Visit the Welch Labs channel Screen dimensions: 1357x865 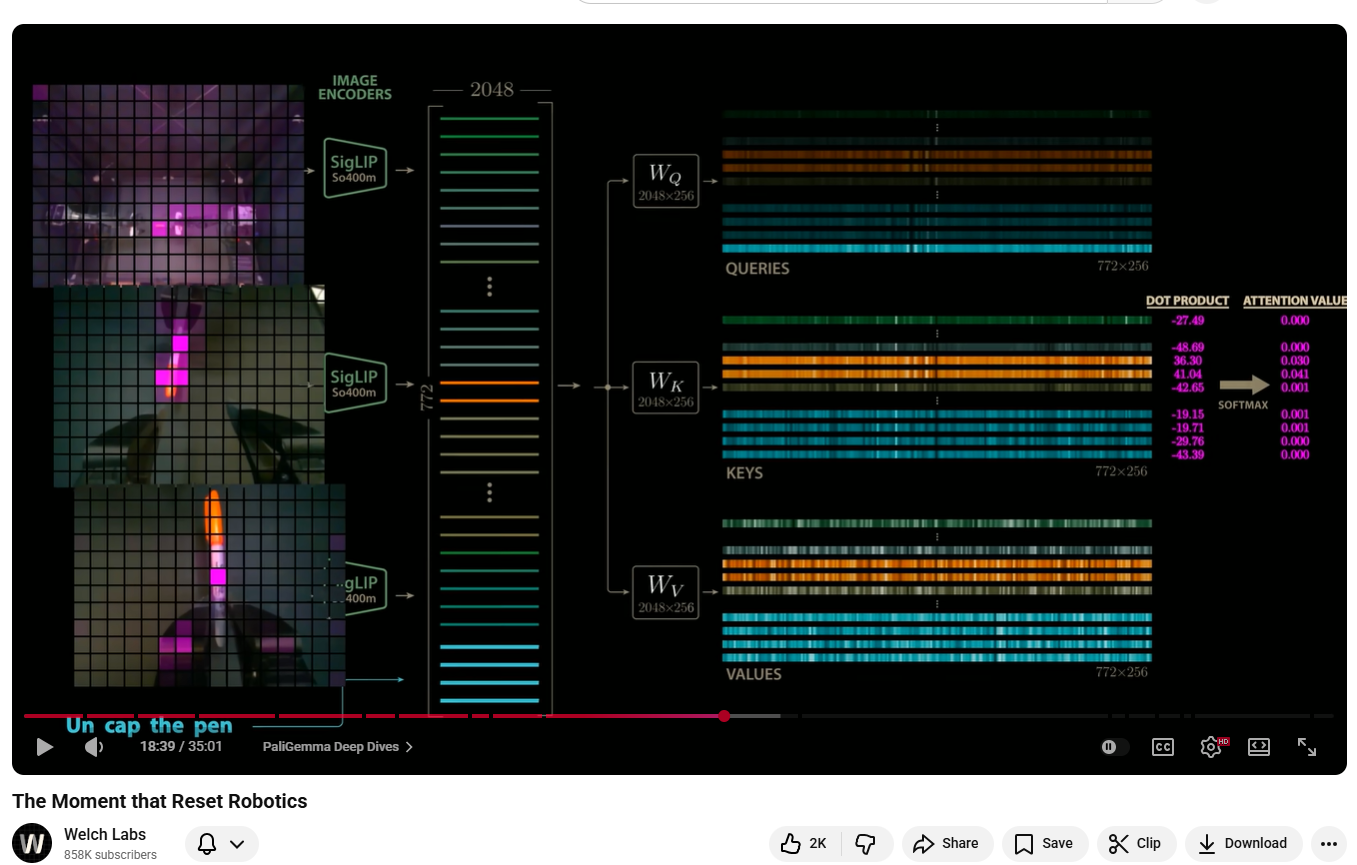point(104,834)
